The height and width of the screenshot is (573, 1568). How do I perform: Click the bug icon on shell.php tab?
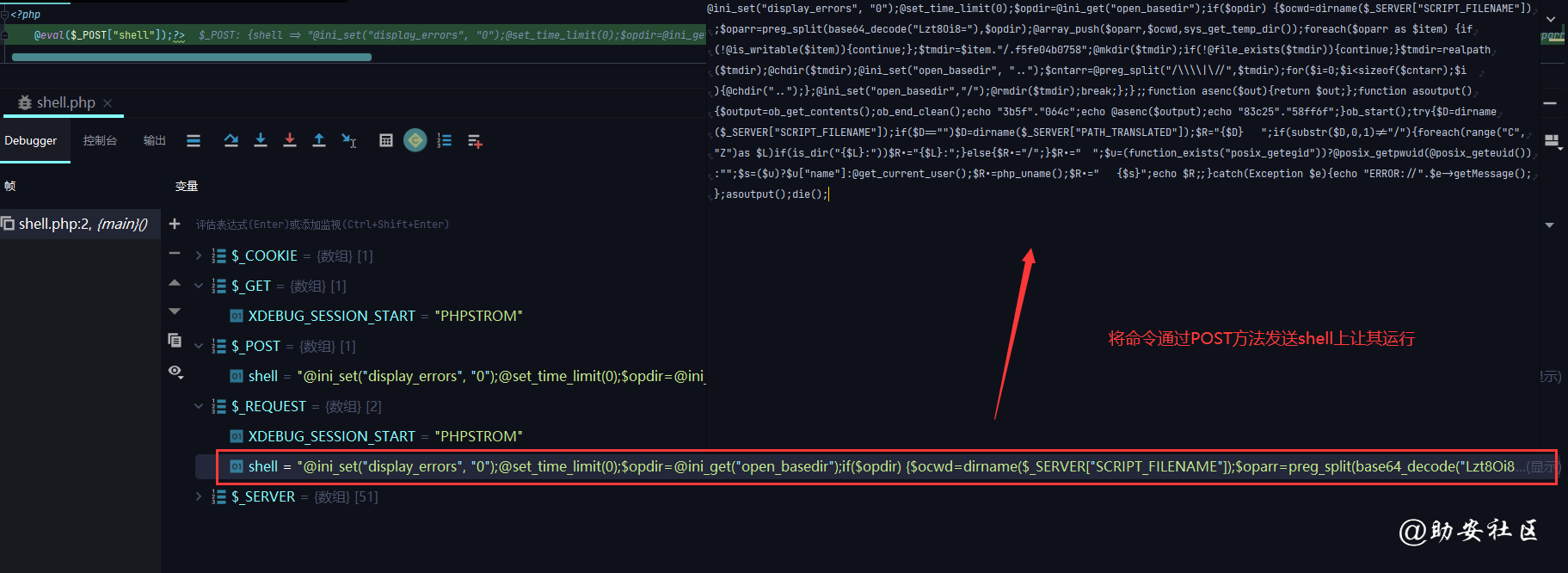pyautogui.click(x=25, y=102)
